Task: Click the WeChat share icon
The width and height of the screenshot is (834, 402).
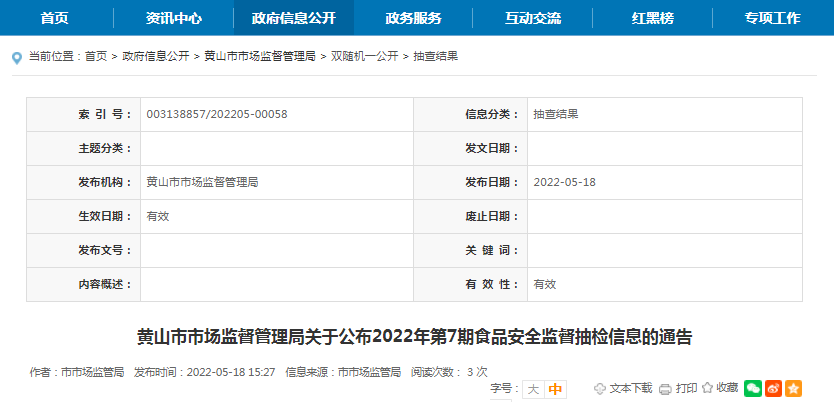Action: [x=752, y=388]
